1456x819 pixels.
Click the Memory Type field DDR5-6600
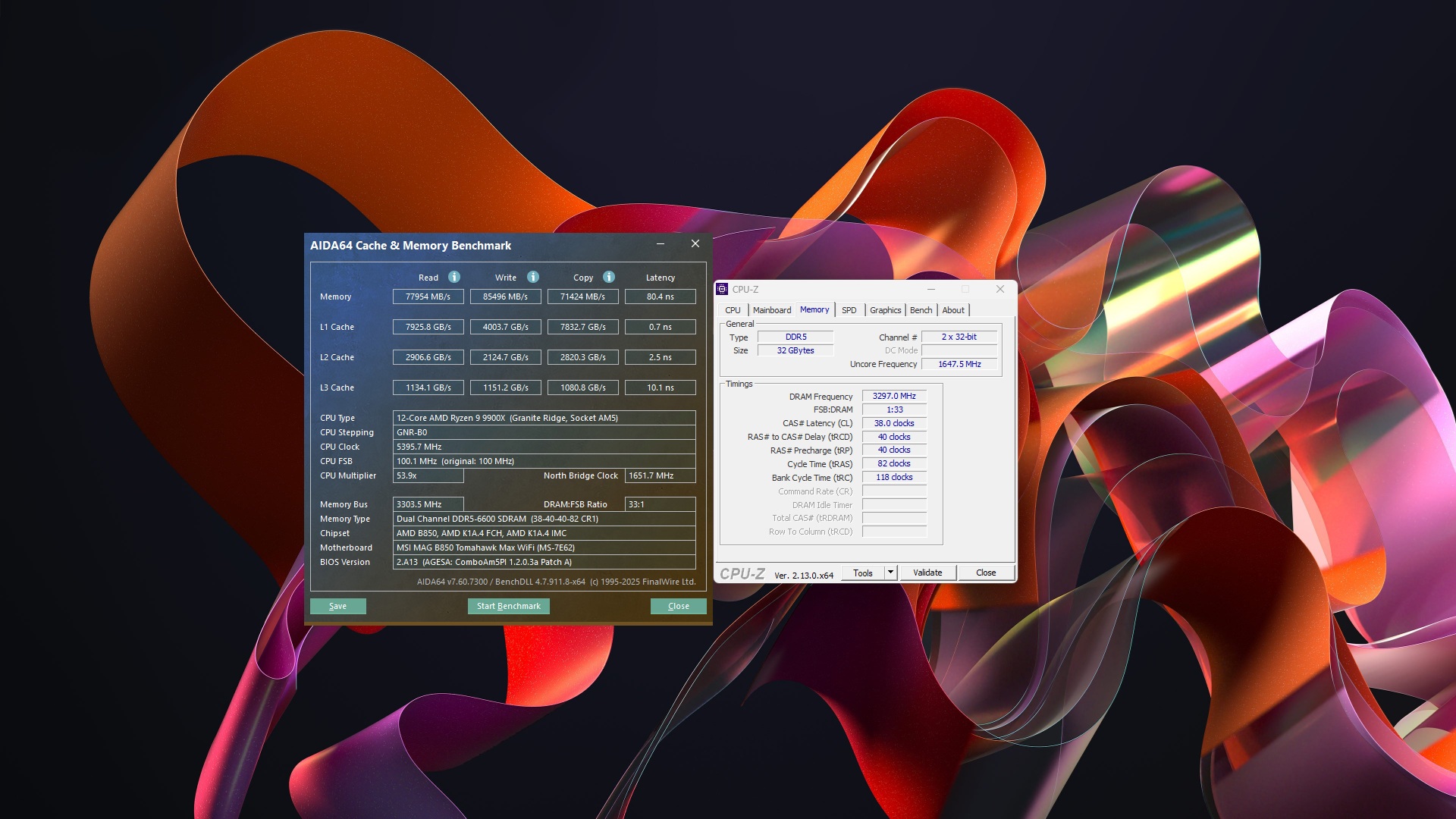coord(544,519)
